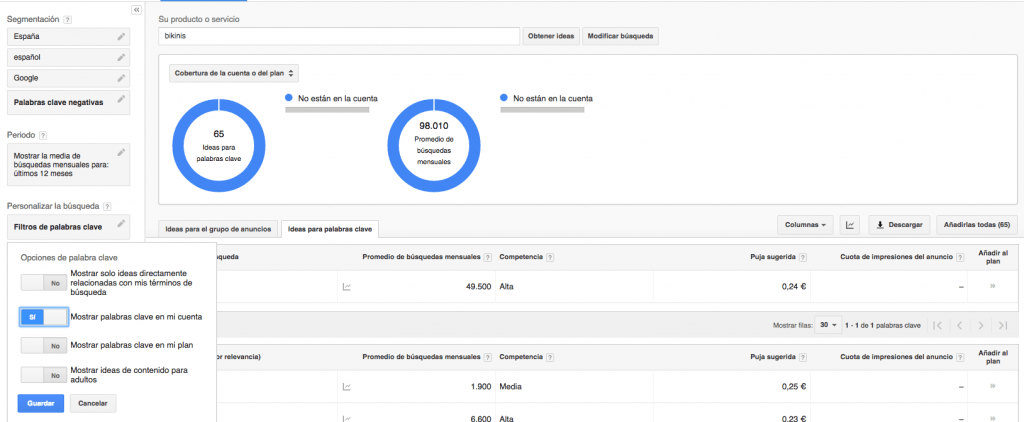This screenshot has width=1024, height=422.
Task: Edit Google network with pencil icon
Action: click(121, 78)
